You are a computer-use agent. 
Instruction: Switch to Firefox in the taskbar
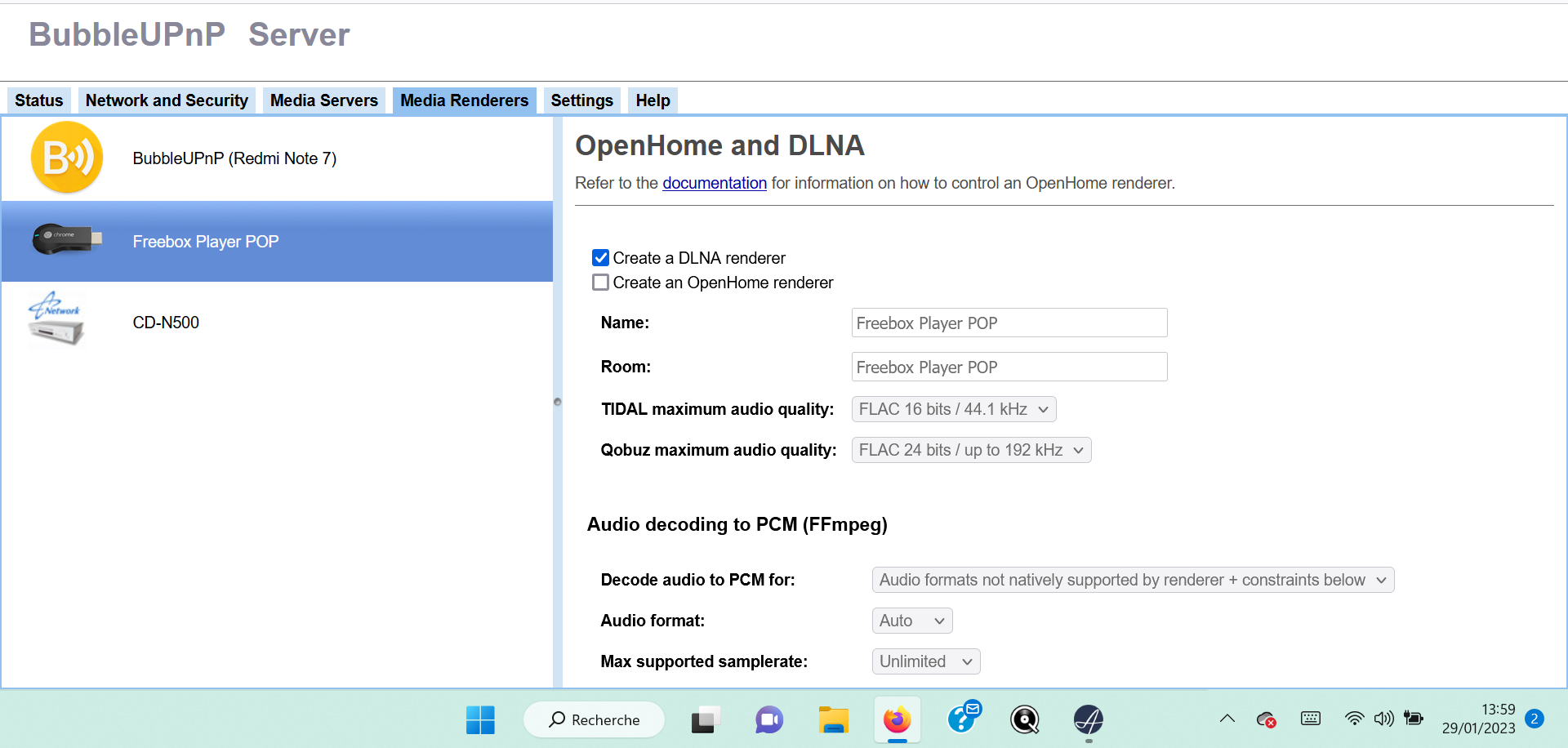click(x=897, y=719)
